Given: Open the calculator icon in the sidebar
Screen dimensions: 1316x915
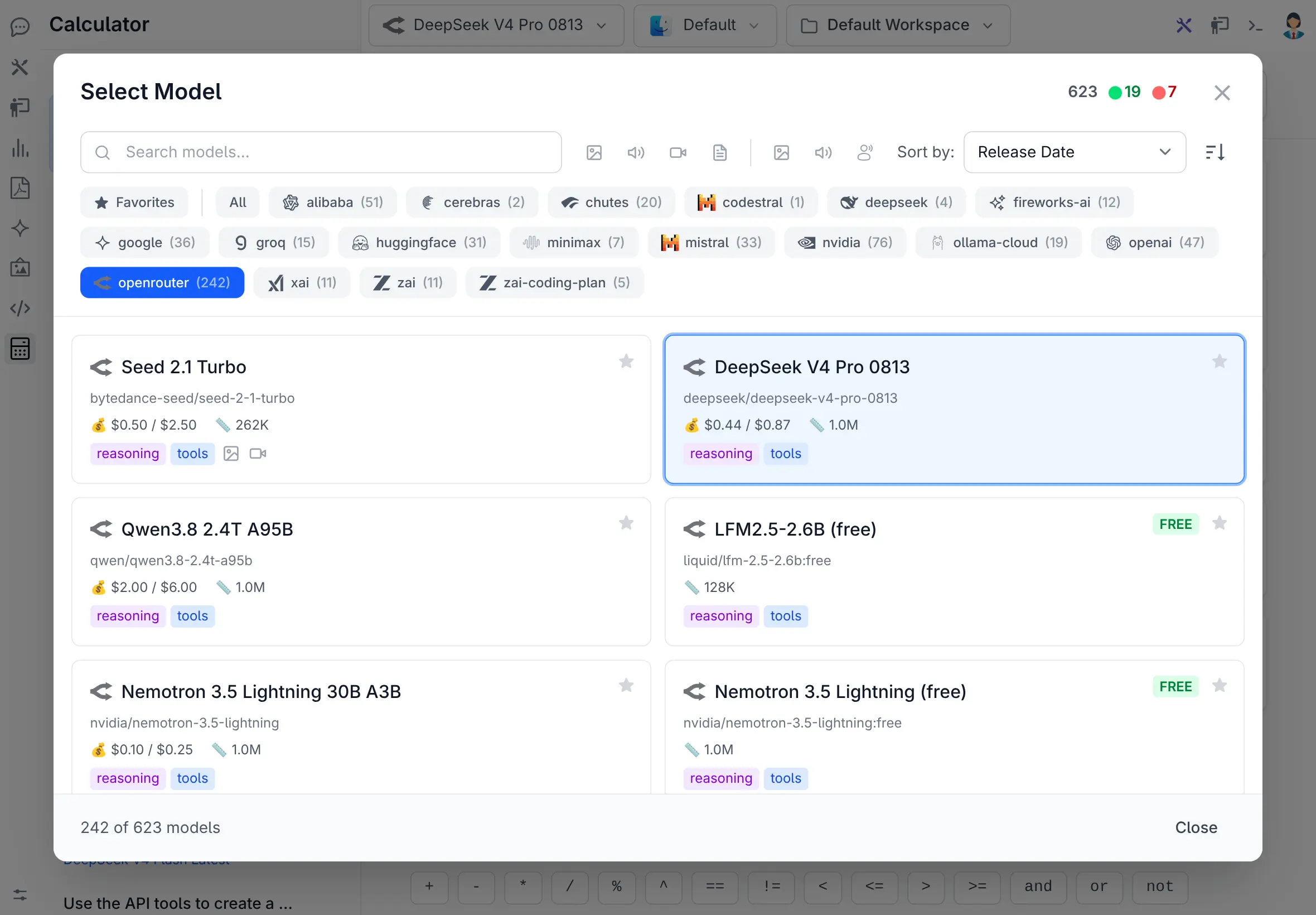Looking at the screenshot, I should click(x=20, y=349).
